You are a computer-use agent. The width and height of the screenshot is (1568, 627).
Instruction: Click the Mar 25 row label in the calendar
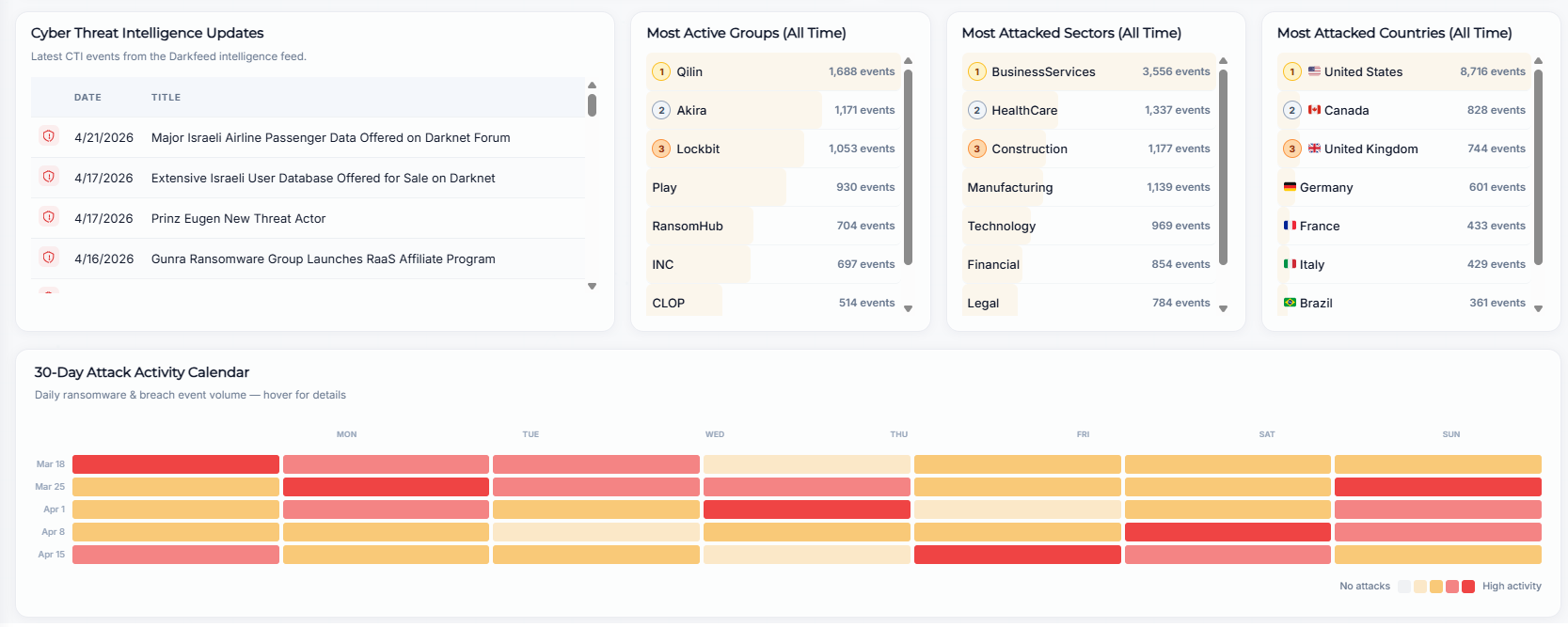(x=50, y=487)
